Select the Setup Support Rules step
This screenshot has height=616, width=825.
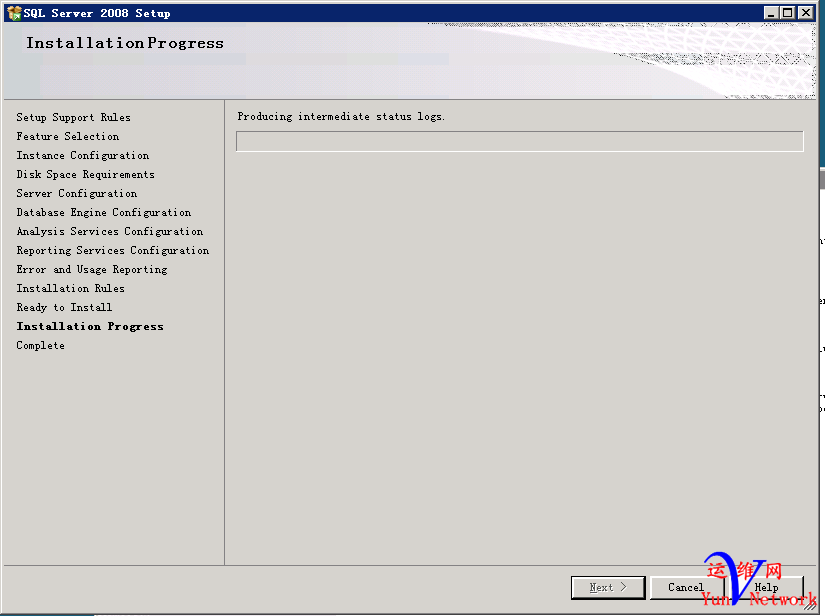tap(74, 117)
